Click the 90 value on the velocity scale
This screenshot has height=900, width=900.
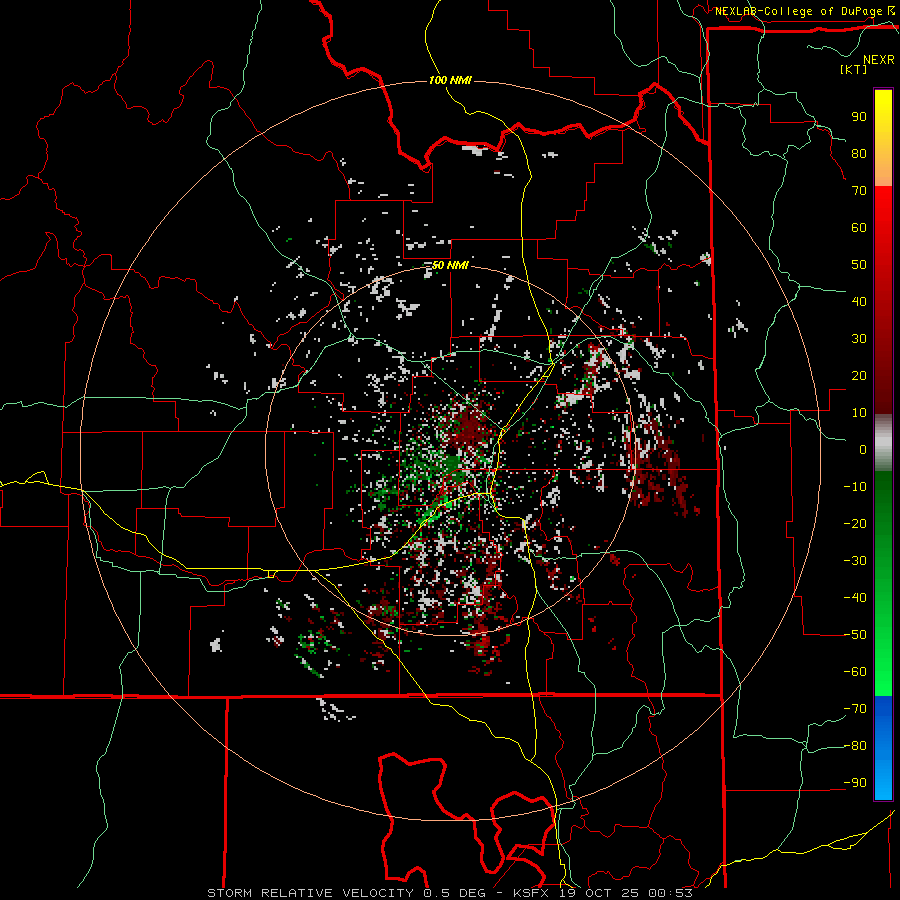[x=859, y=117]
